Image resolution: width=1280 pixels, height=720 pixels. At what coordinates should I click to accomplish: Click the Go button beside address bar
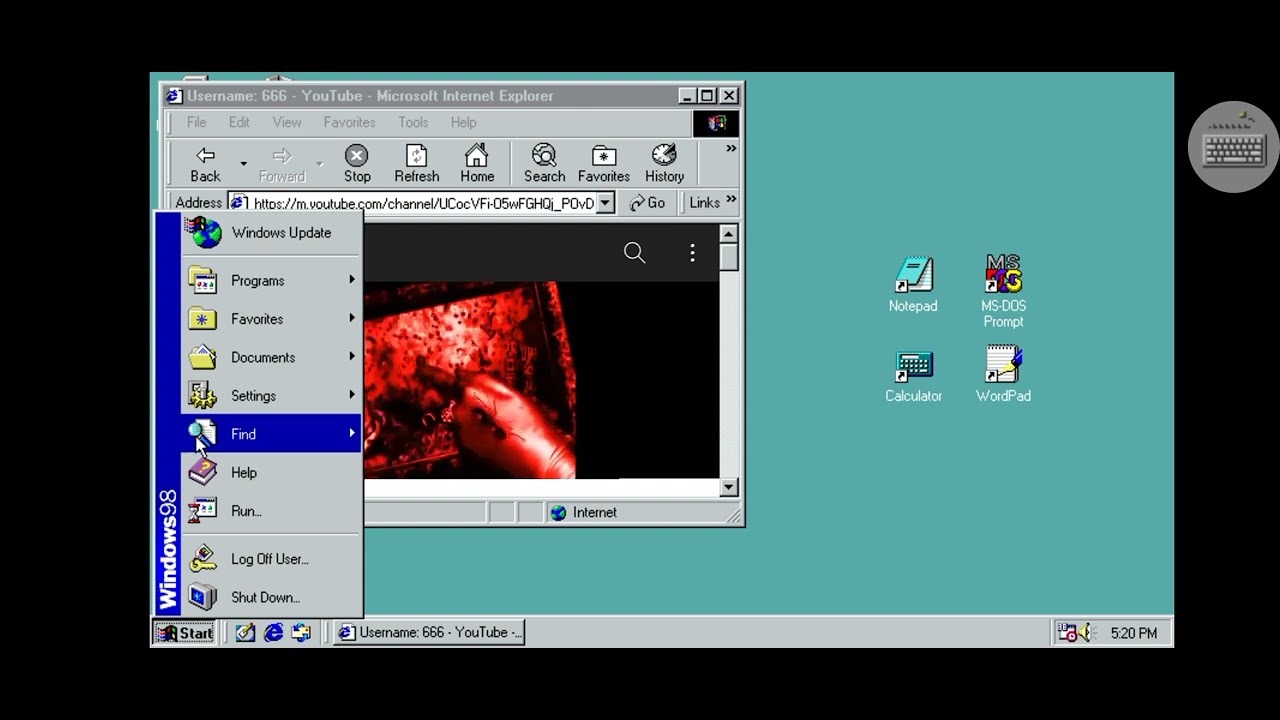click(x=647, y=203)
